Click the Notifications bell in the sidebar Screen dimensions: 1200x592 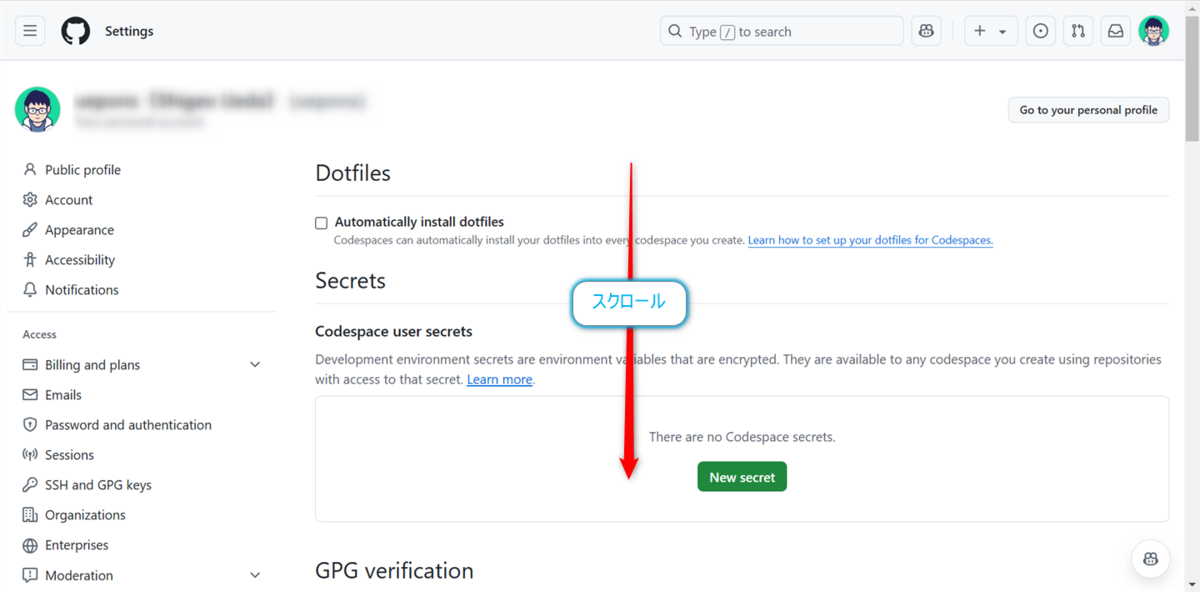click(31, 289)
